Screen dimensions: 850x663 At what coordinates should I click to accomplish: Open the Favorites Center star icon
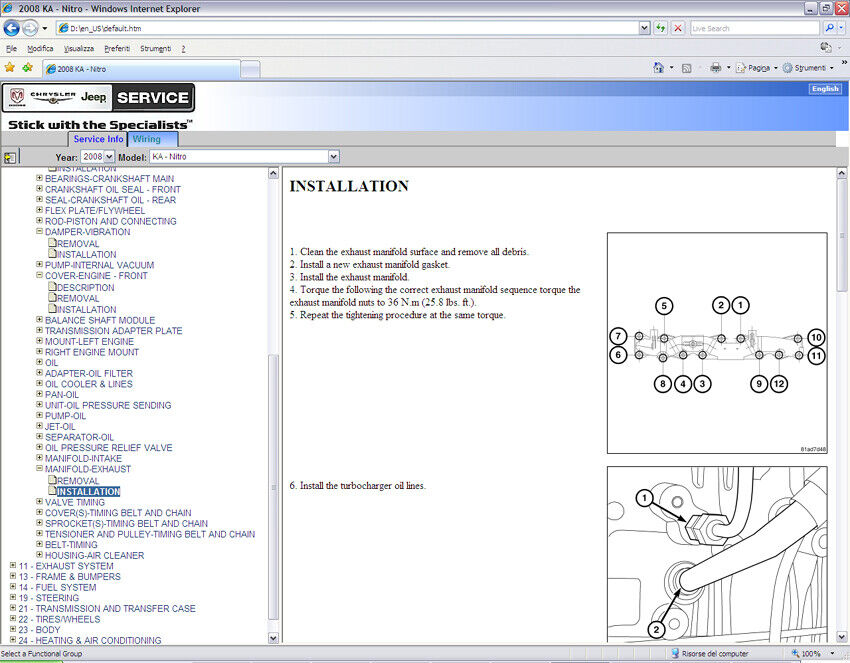pos(10,68)
